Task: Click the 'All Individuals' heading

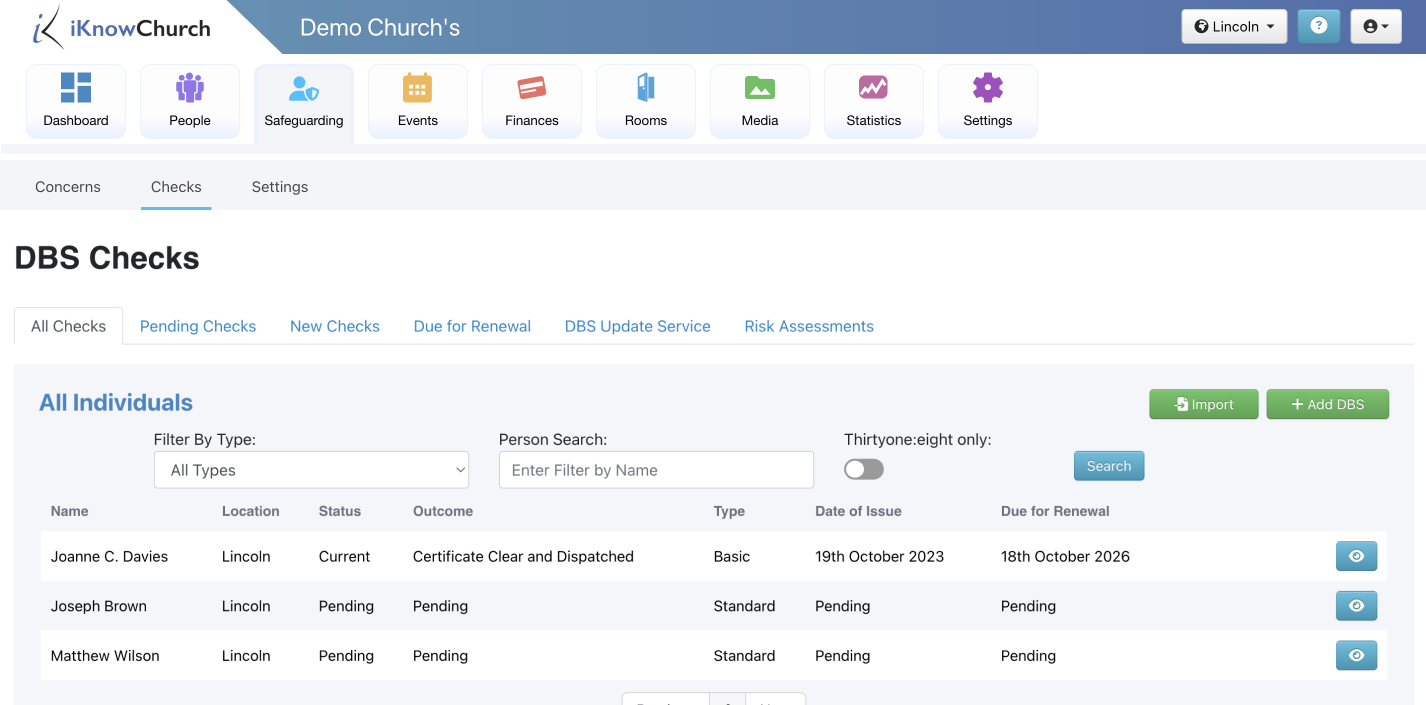Action: pyautogui.click(x=116, y=403)
